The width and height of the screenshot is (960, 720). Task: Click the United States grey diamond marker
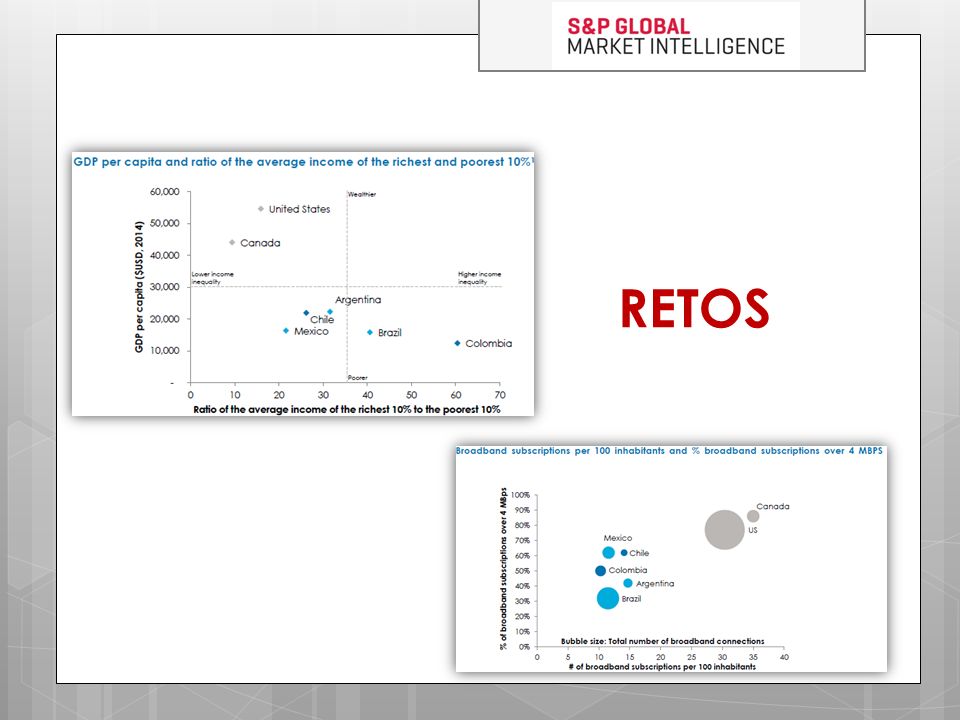(261, 209)
